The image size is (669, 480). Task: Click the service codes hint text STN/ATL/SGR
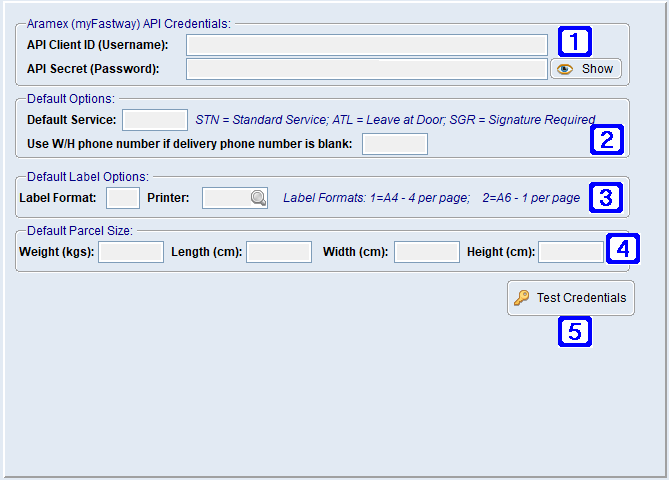395,120
